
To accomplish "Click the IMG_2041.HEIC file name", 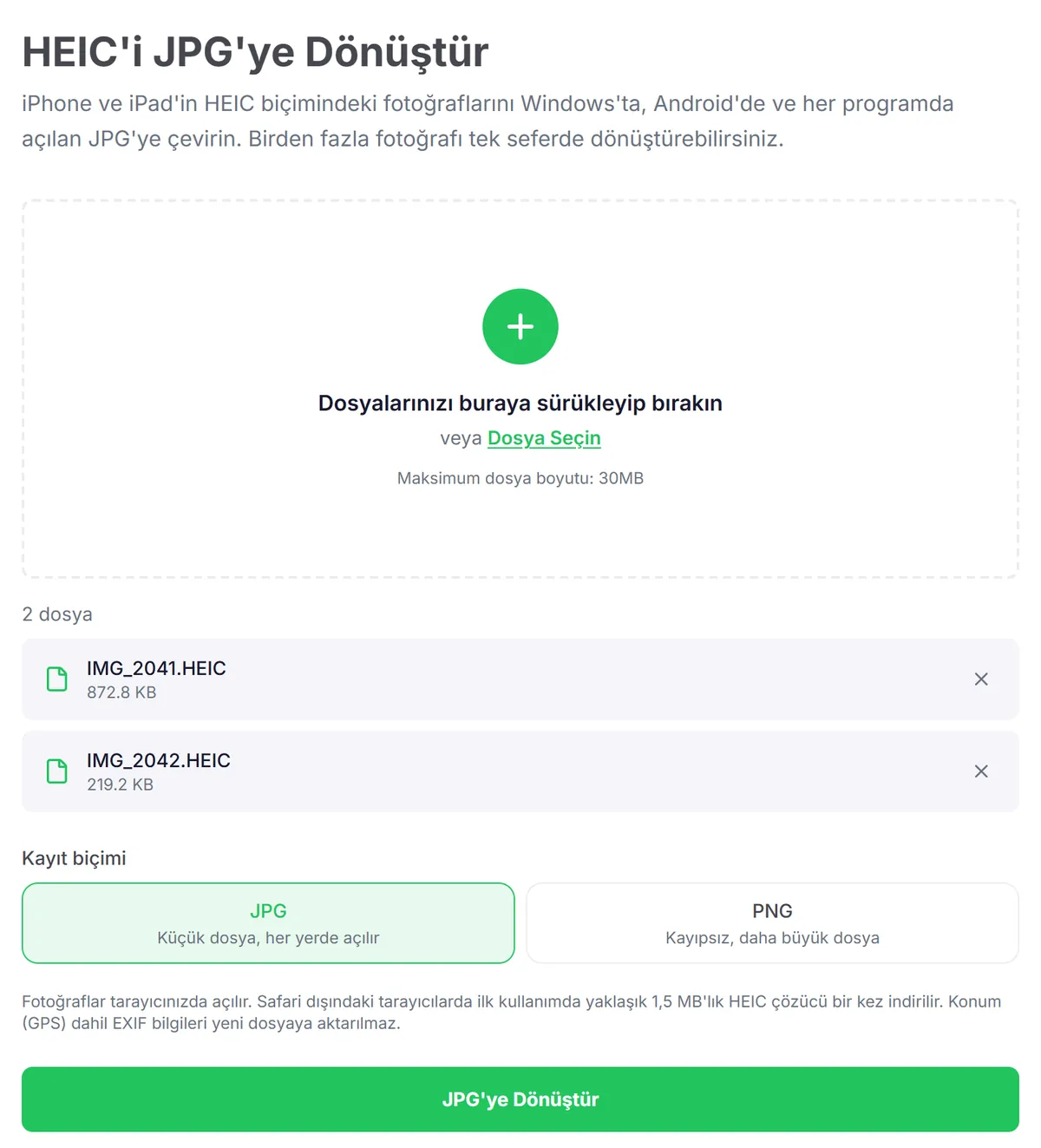I will pyautogui.click(x=156, y=668).
